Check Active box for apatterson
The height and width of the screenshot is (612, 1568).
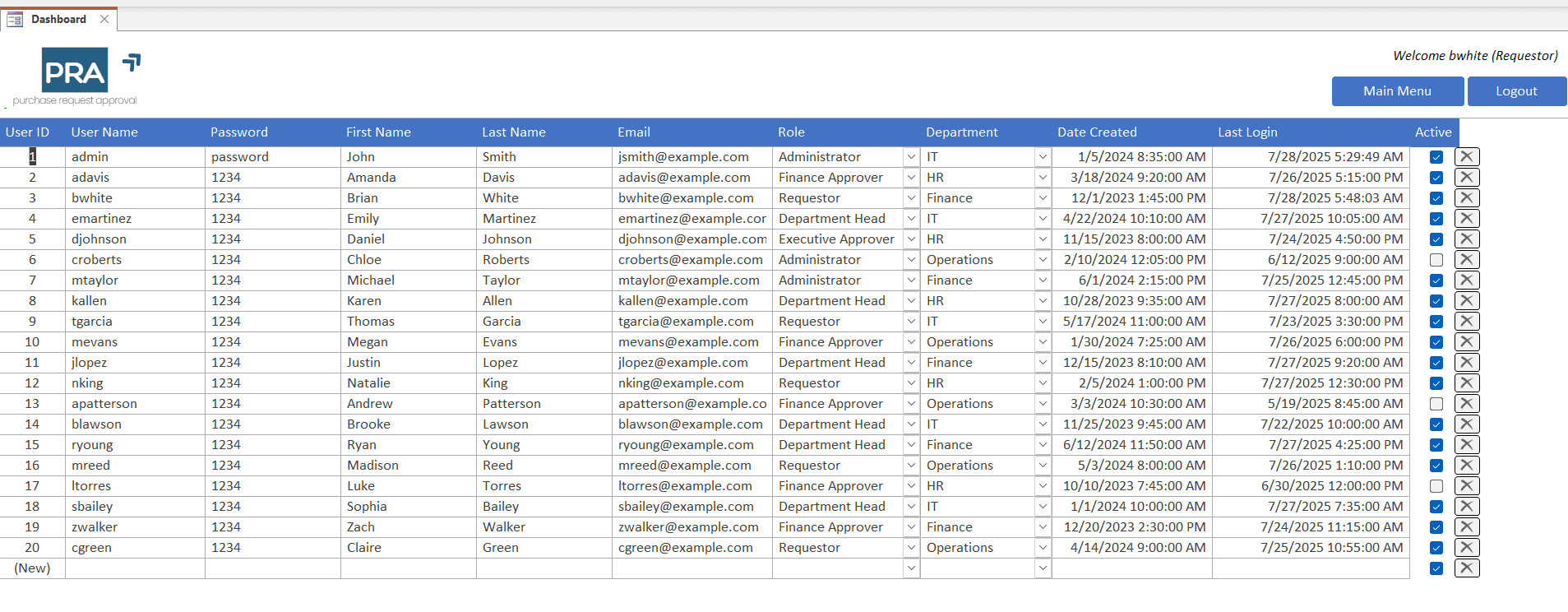point(1436,404)
